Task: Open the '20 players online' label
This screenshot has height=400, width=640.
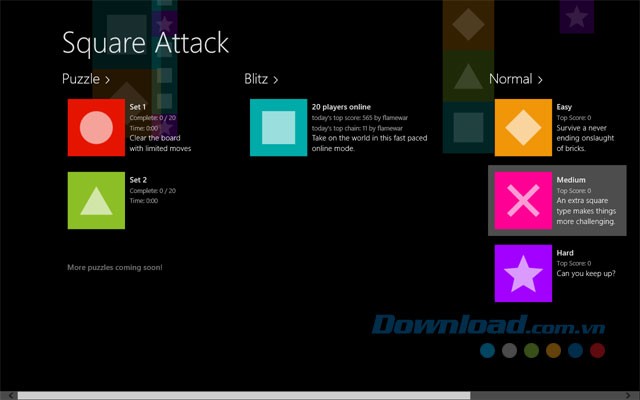Action: pyautogui.click(x=341, y=106)
